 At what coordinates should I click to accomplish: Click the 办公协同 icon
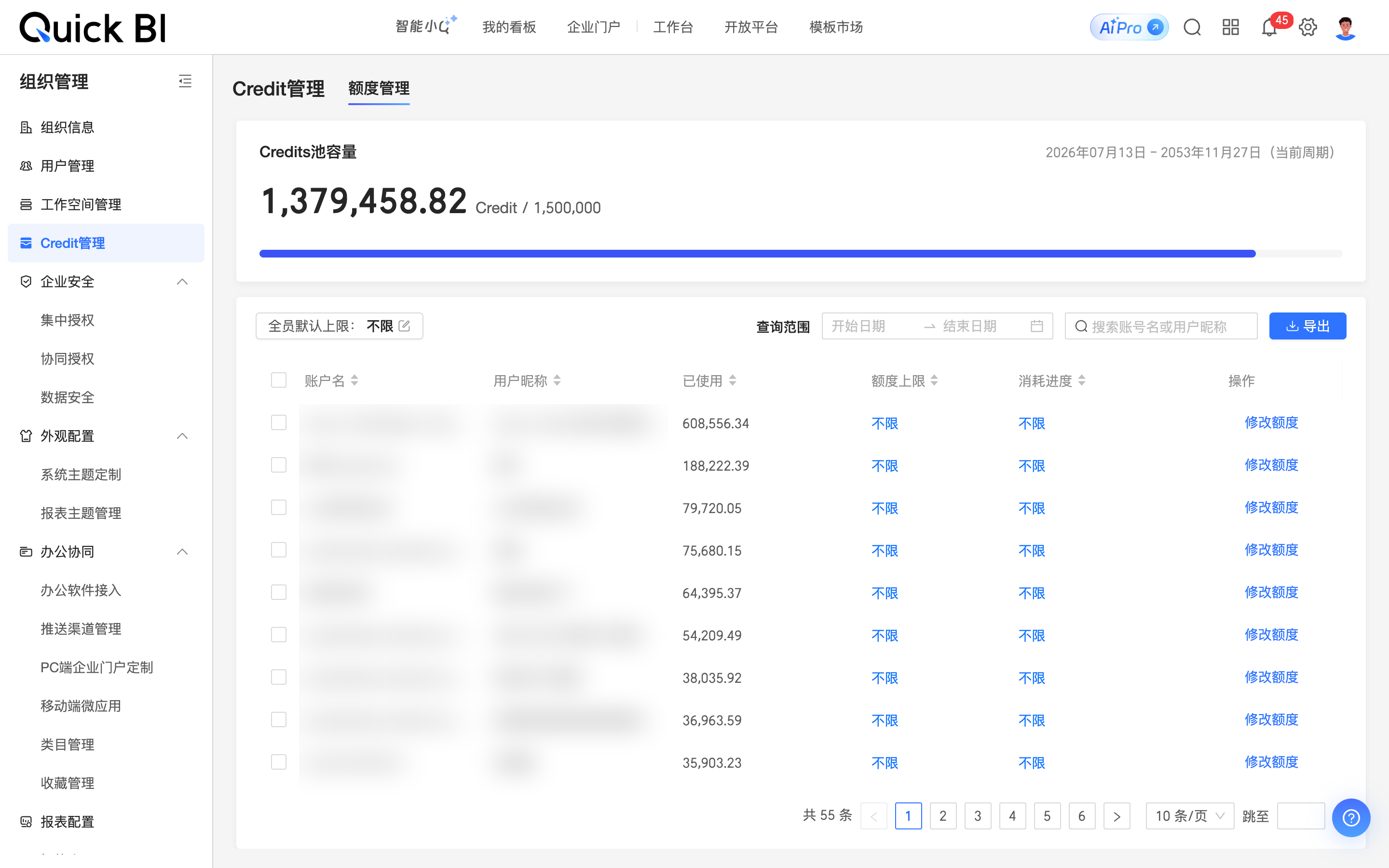point(26,552)
